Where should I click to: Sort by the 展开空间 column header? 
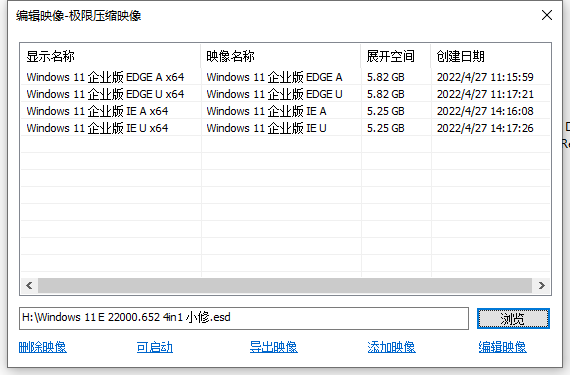pyautogui.click(x=396, y=56)
